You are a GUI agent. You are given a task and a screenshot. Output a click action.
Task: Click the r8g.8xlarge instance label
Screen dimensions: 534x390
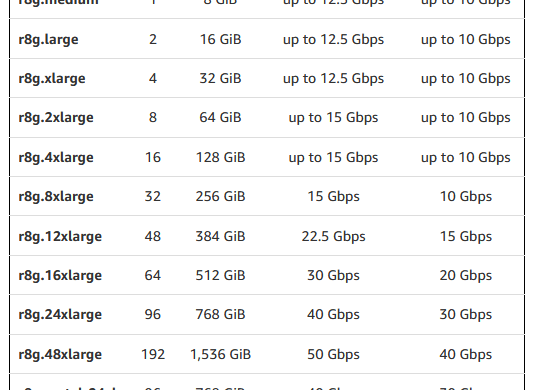[56, 197]
